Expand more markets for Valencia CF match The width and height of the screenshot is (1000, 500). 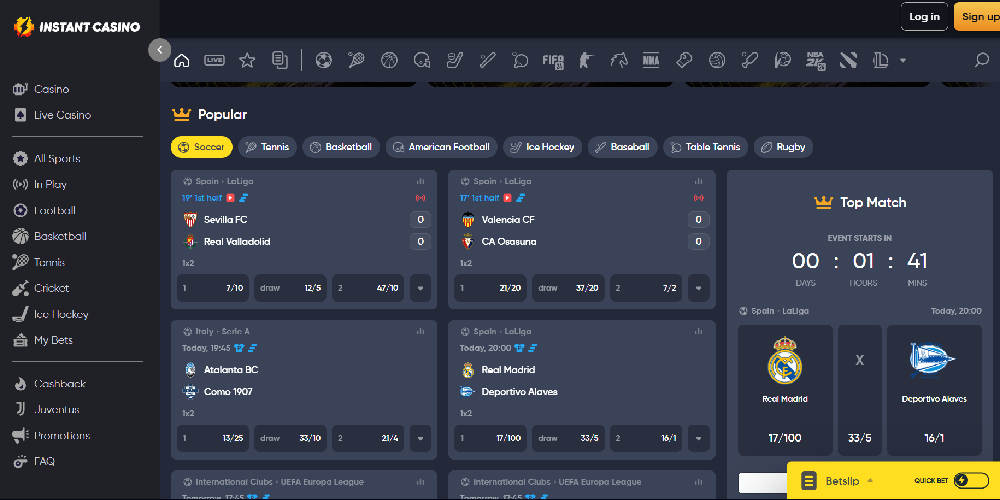698,288
